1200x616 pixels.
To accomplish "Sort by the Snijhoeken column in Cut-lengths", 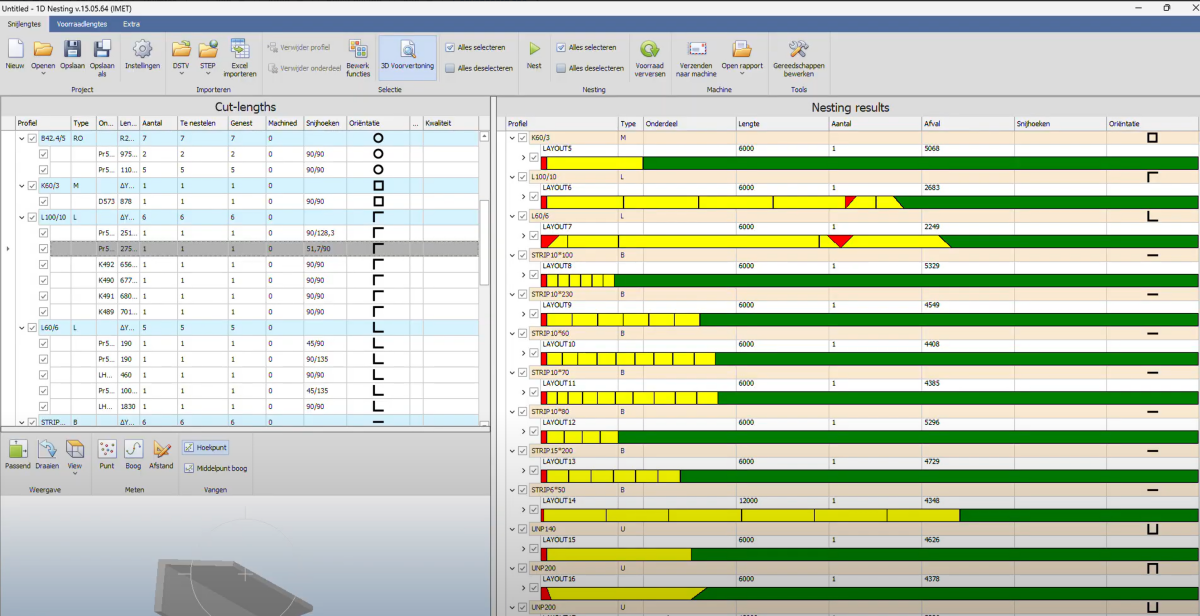I will click(324, 123).
